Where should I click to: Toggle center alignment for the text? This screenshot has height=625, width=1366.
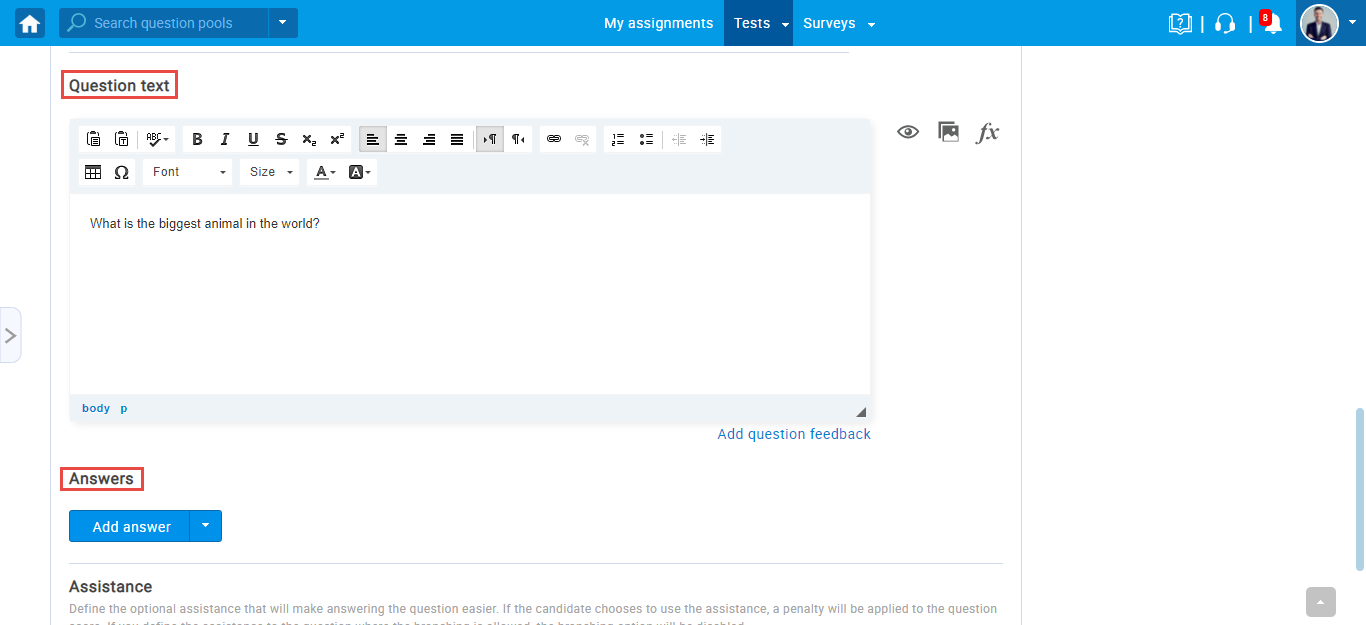(401, 139)
